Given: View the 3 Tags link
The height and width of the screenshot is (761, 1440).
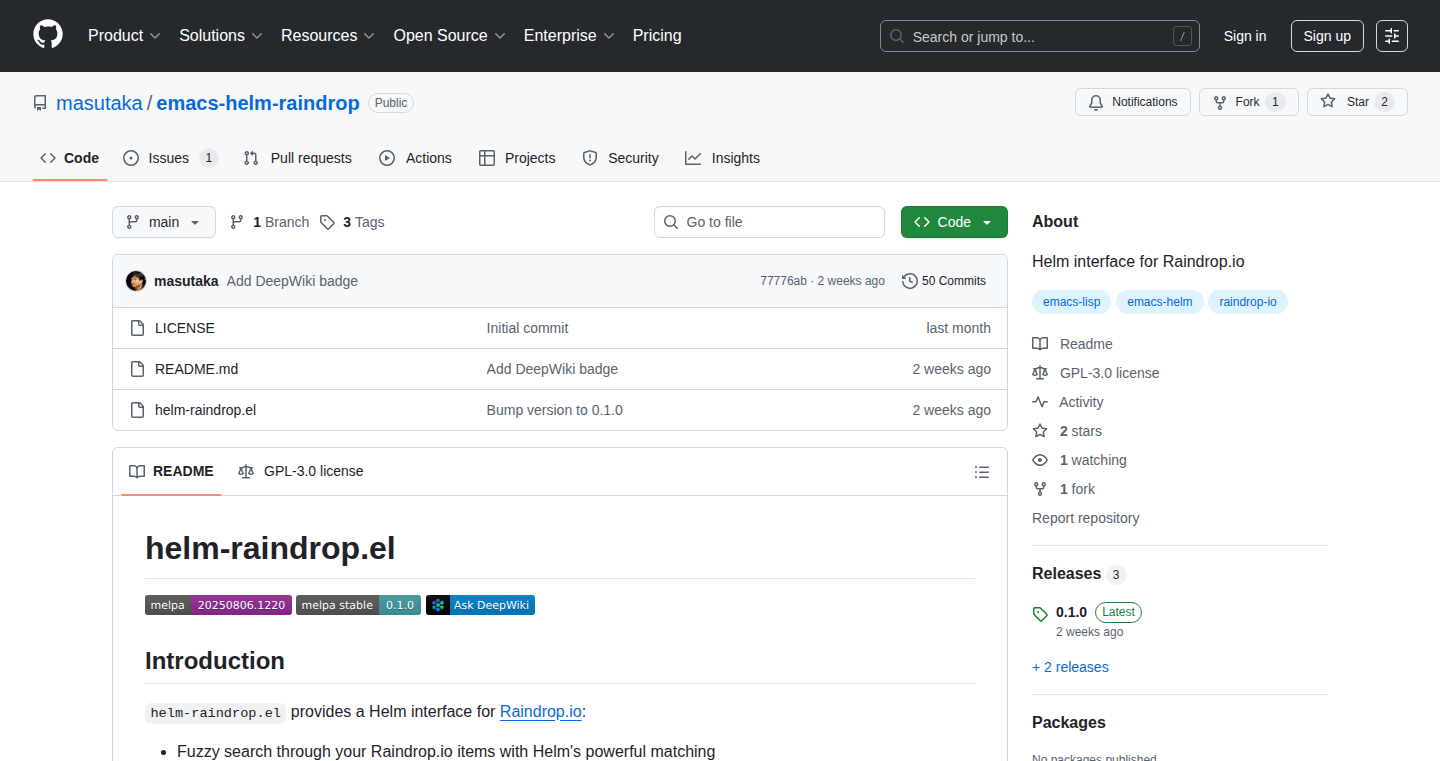Looking at the screenshot, I should click(352, 222).
